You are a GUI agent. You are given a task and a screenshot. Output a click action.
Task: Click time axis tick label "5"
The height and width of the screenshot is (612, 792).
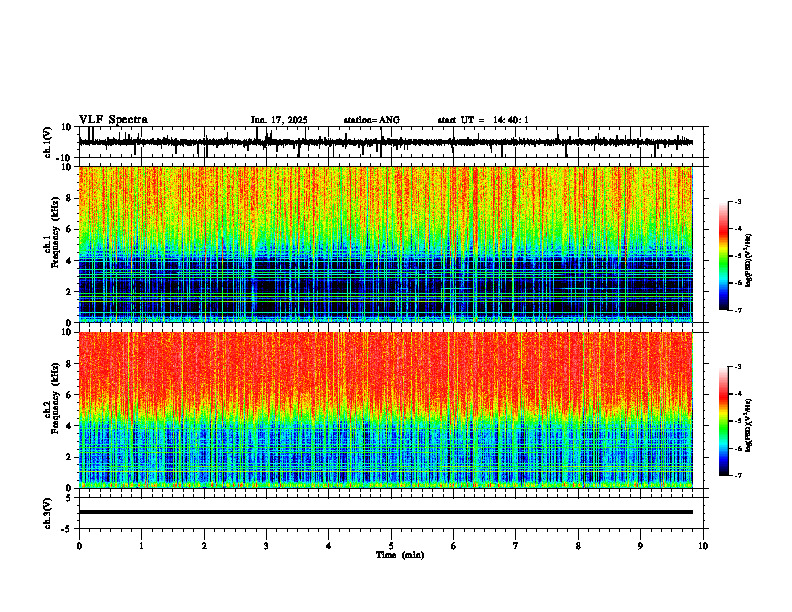point(391,546)
